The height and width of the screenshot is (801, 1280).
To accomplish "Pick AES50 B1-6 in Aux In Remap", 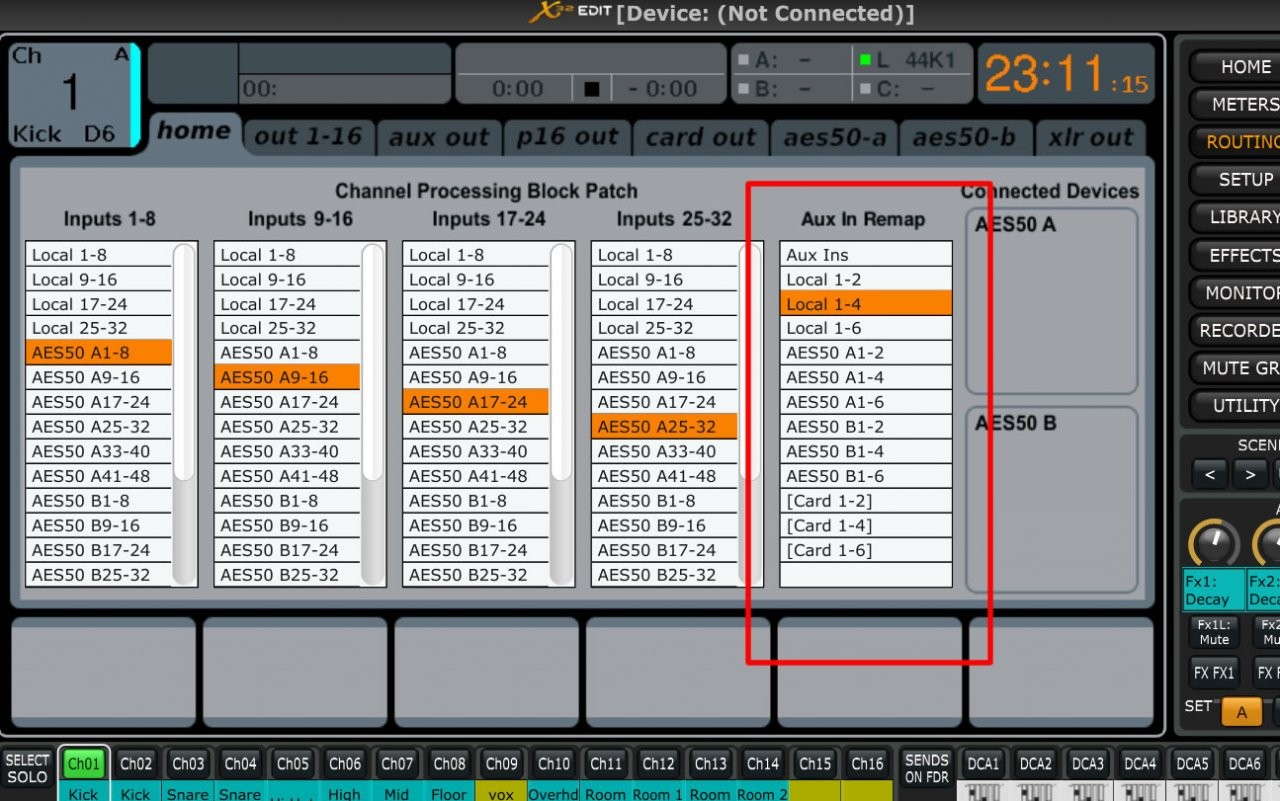I will click(866, 476).
